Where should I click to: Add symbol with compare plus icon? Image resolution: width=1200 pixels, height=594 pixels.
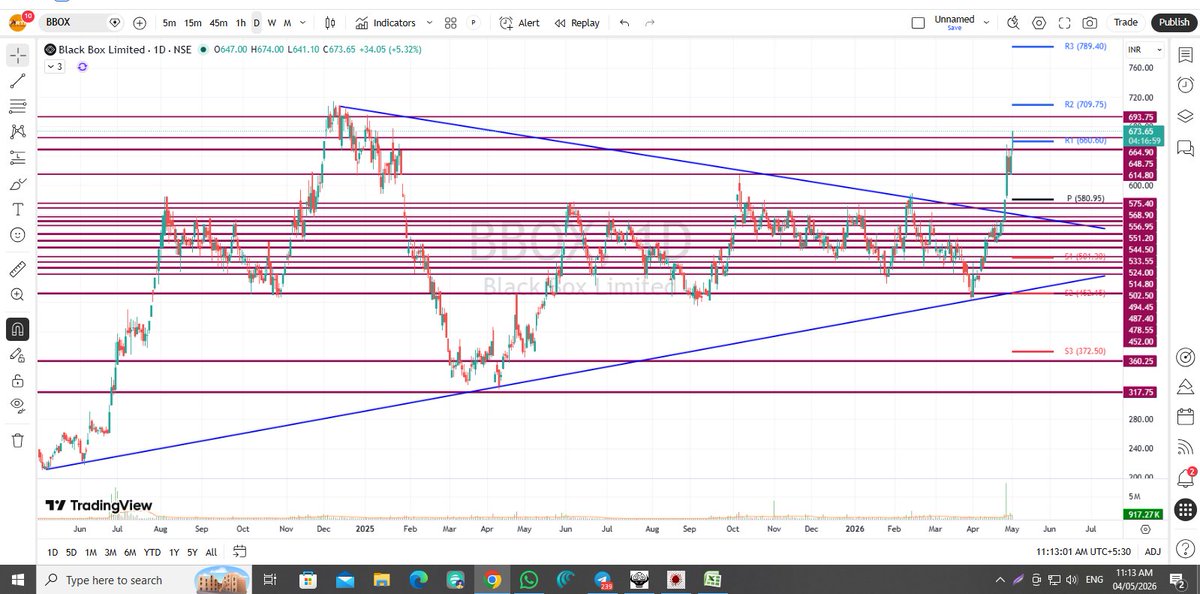coord(139,22)
